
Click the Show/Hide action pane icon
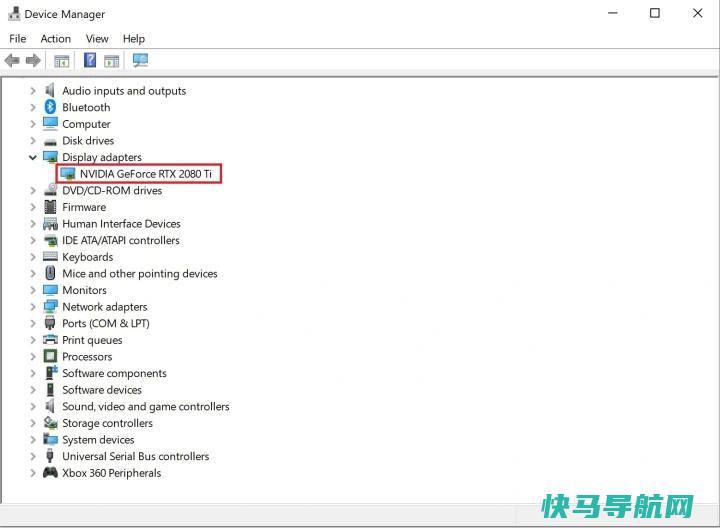(x=112, y=61)
